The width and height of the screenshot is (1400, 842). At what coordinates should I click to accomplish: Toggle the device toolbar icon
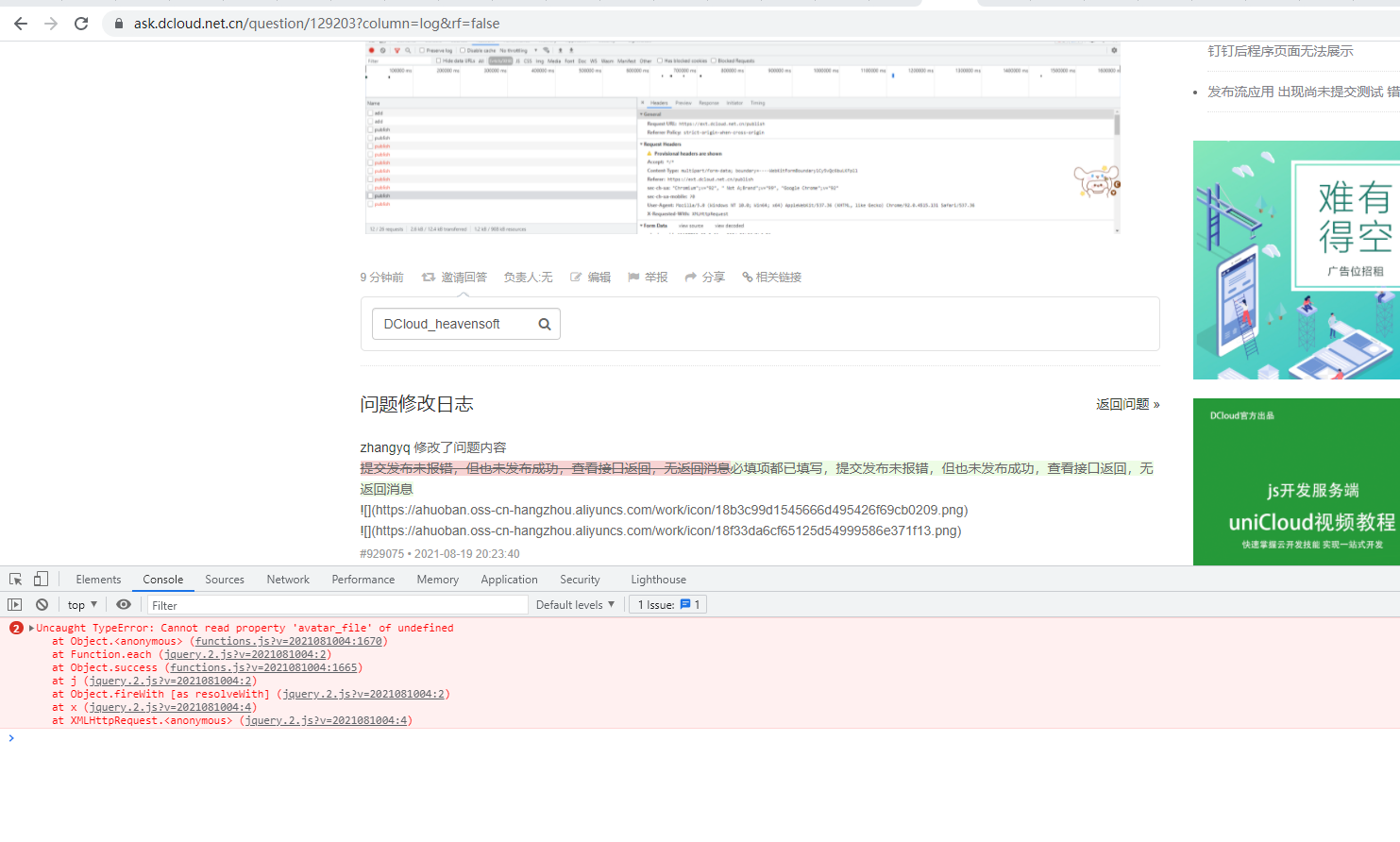click(x=41, y=580)
